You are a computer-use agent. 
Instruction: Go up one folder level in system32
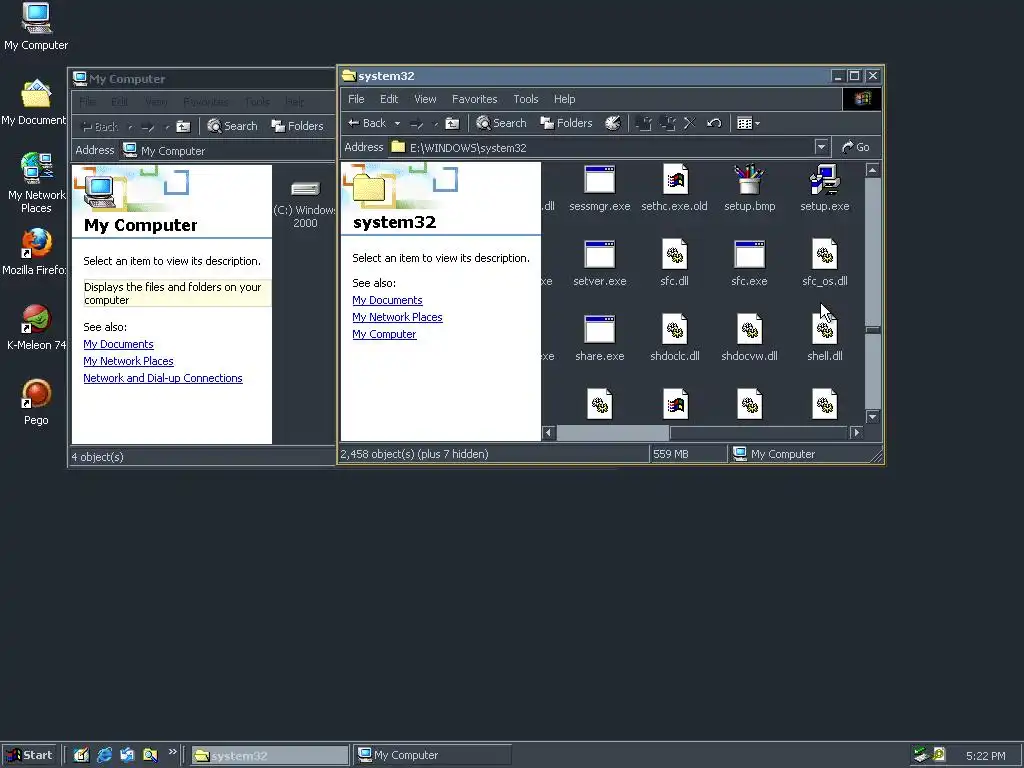click(452, 123)
